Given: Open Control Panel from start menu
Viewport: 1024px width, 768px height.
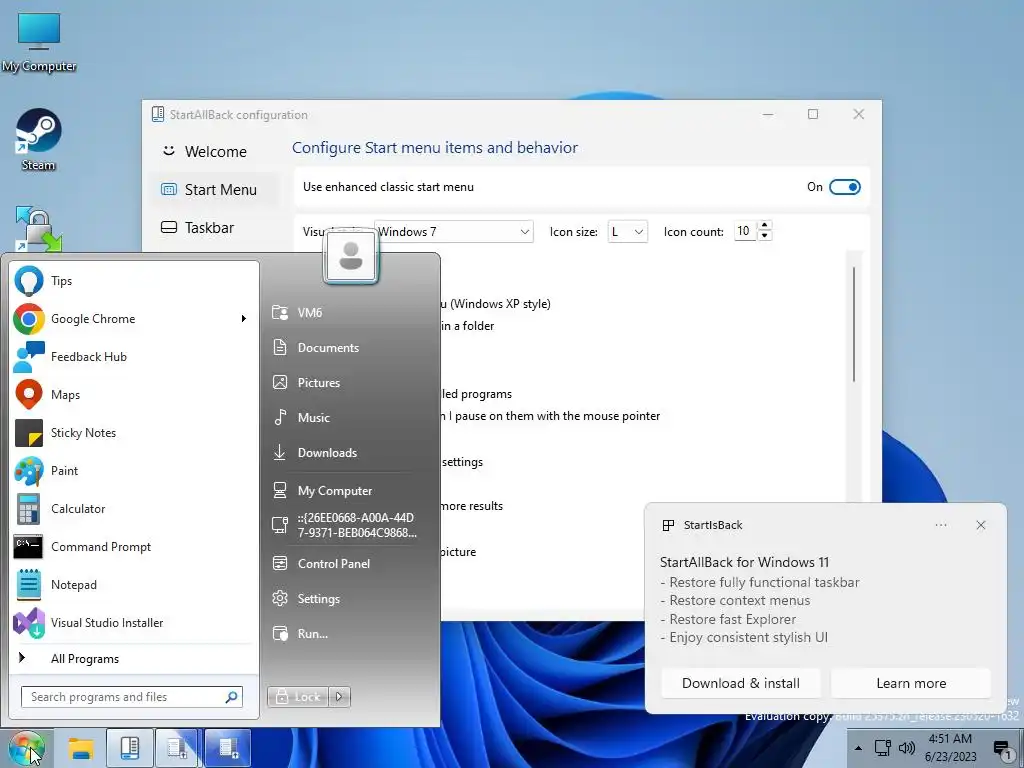Looking at the screenshot, I should pos(349,564).
